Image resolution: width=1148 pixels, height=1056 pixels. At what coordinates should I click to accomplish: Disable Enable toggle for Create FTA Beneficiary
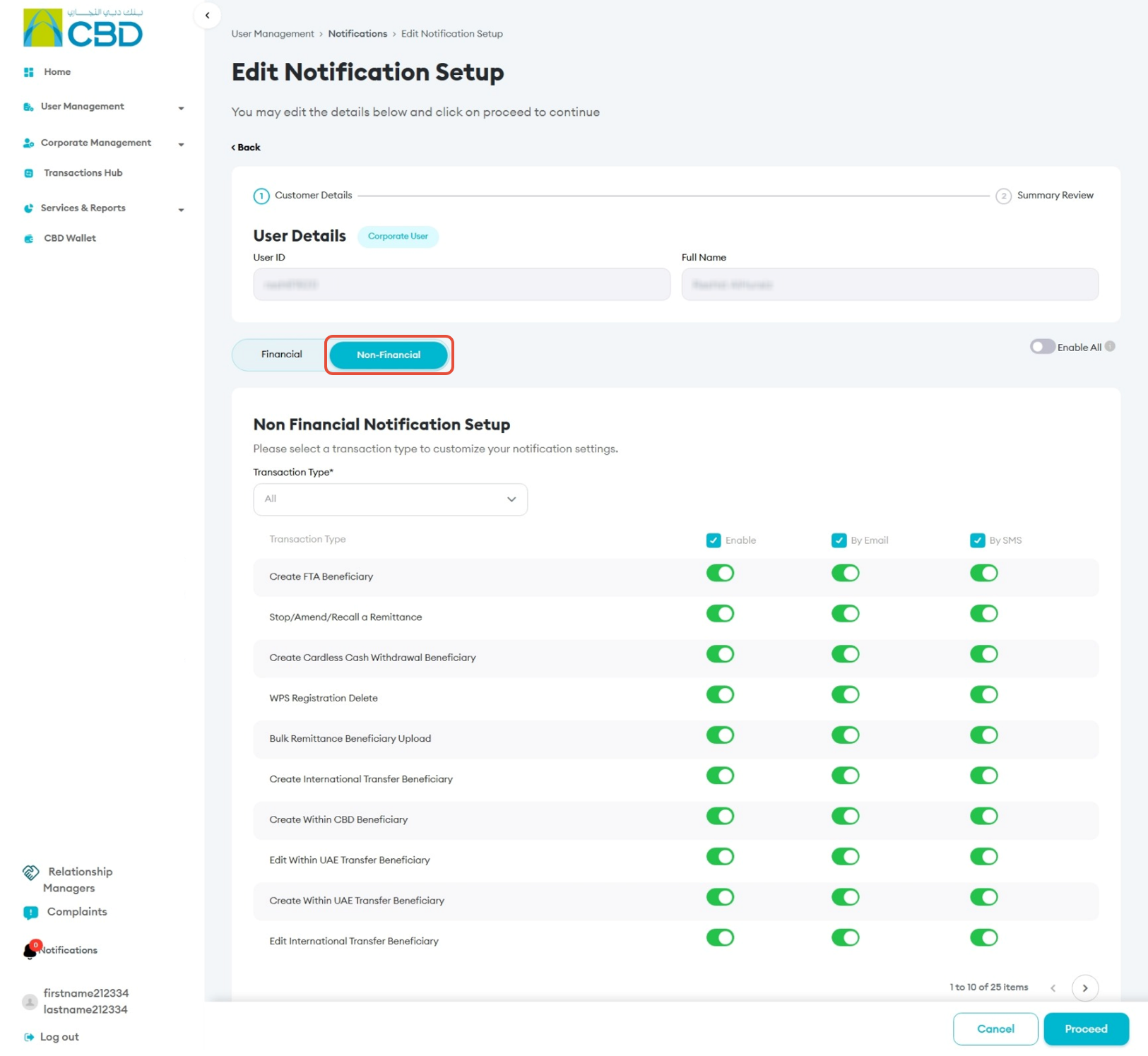coord(720,573)
